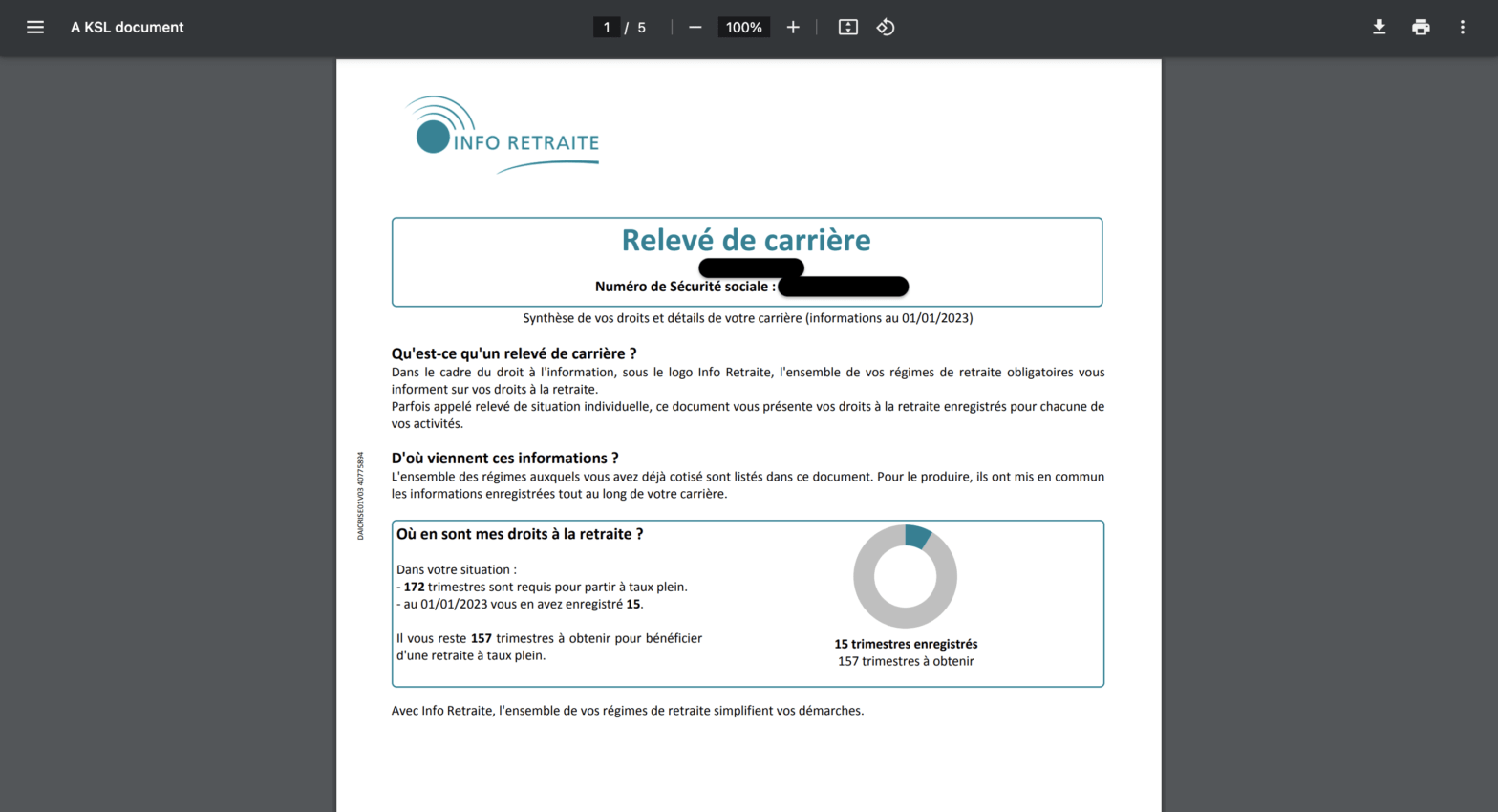Screen dimensions: 1498x812
Task: Click the donut chart of trimestres
Action: coord(905,576)
